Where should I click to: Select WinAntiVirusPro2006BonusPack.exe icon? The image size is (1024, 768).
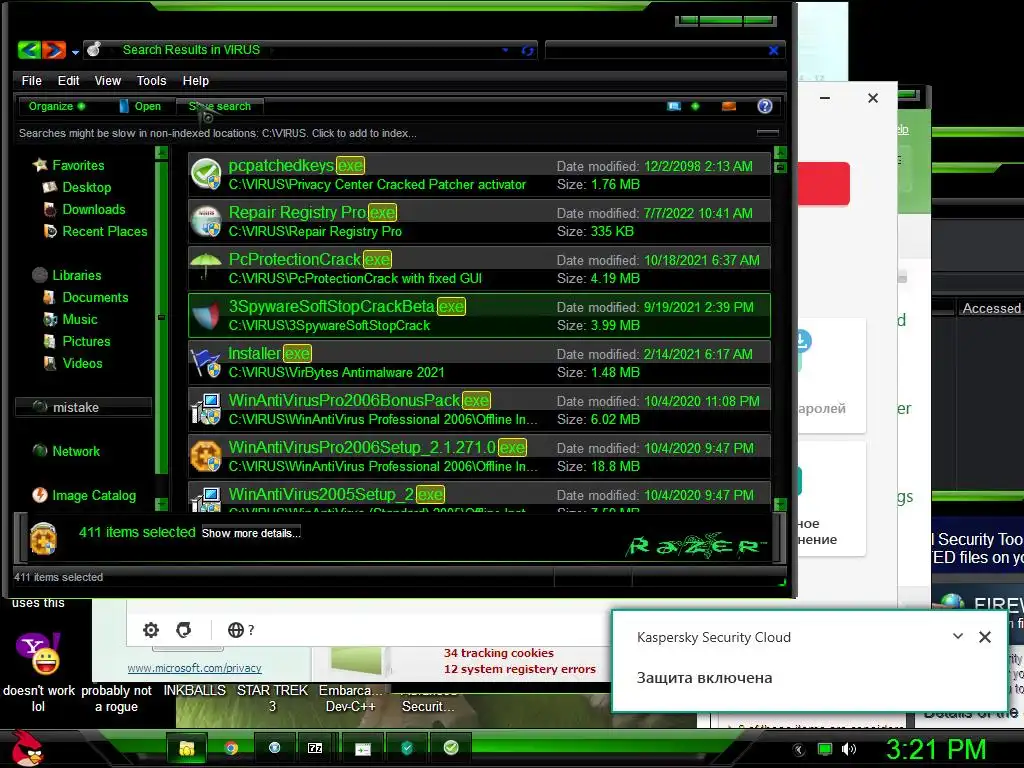pos(206,409)
